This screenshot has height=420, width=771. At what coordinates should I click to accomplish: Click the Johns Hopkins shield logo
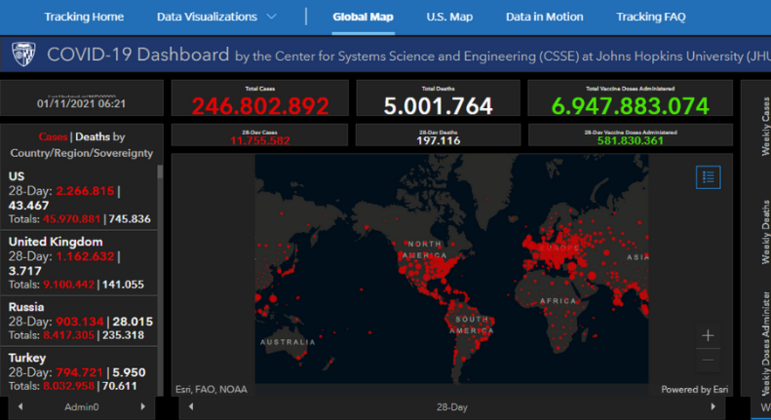(x=23, y=54)
